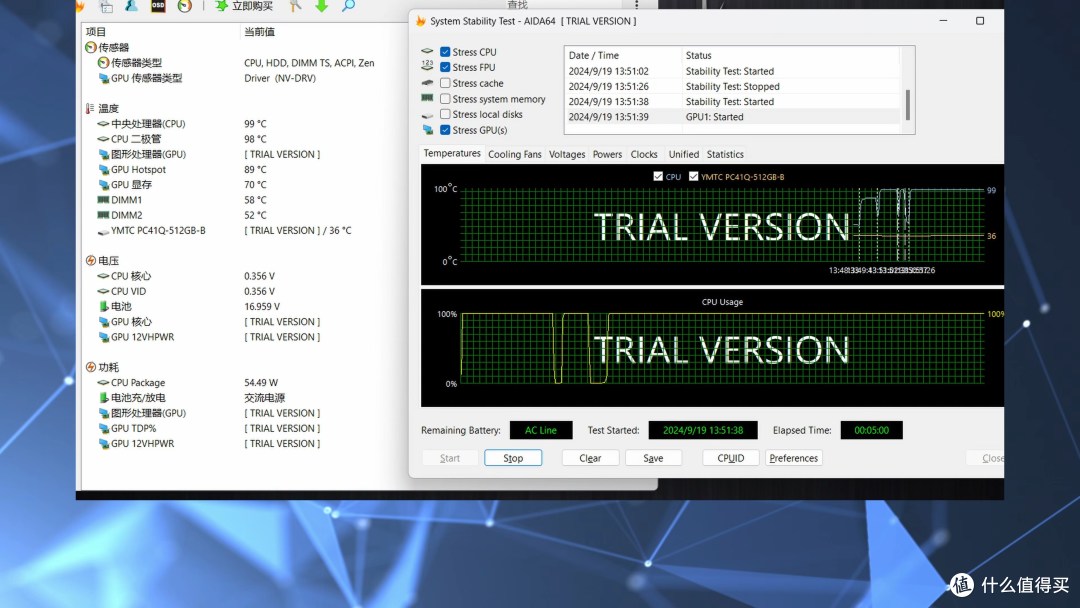This screenshot has width=1080, height=608.
Task: Click the 电池充/放电 battery icon
Action: [103, 398]
